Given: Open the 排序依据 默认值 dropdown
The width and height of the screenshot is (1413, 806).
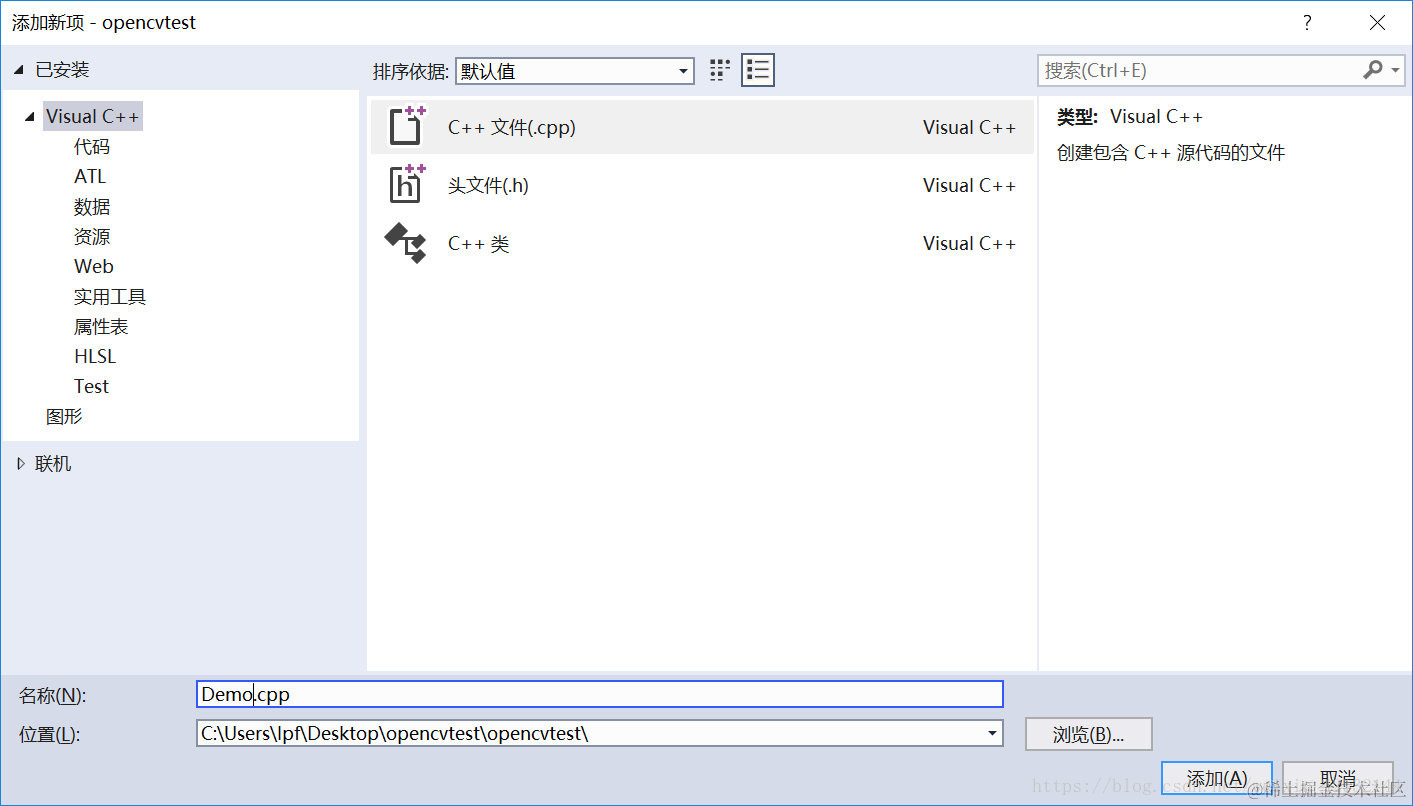Looking at the screenshot, I should click(x=575, y=71).
